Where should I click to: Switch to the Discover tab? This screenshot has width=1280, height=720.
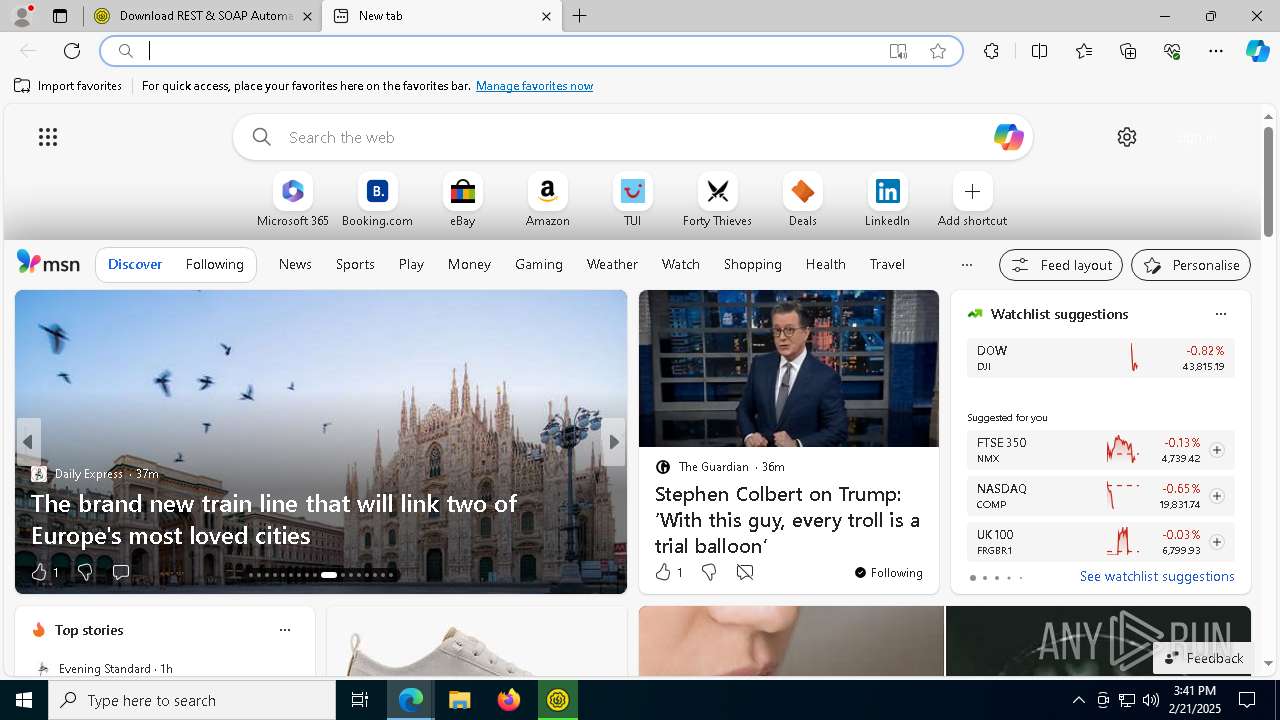135,264
